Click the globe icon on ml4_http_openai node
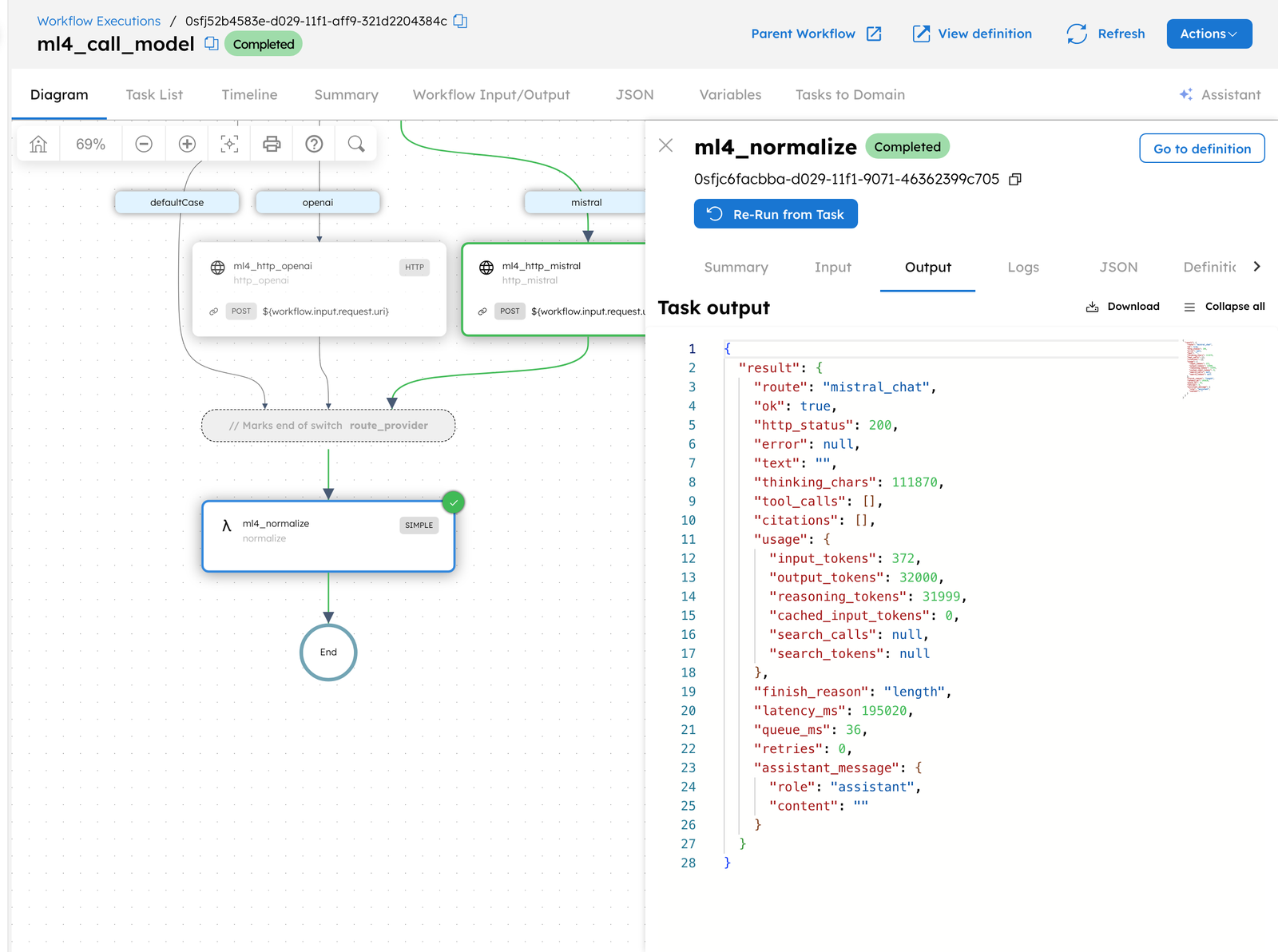 point(217,268)
